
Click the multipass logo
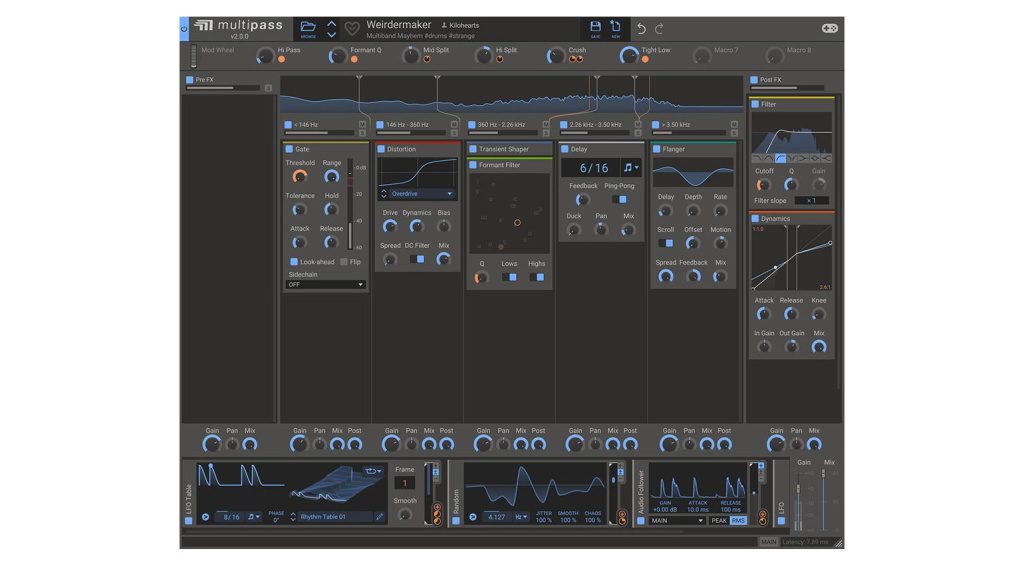click(x=238, y=25)
